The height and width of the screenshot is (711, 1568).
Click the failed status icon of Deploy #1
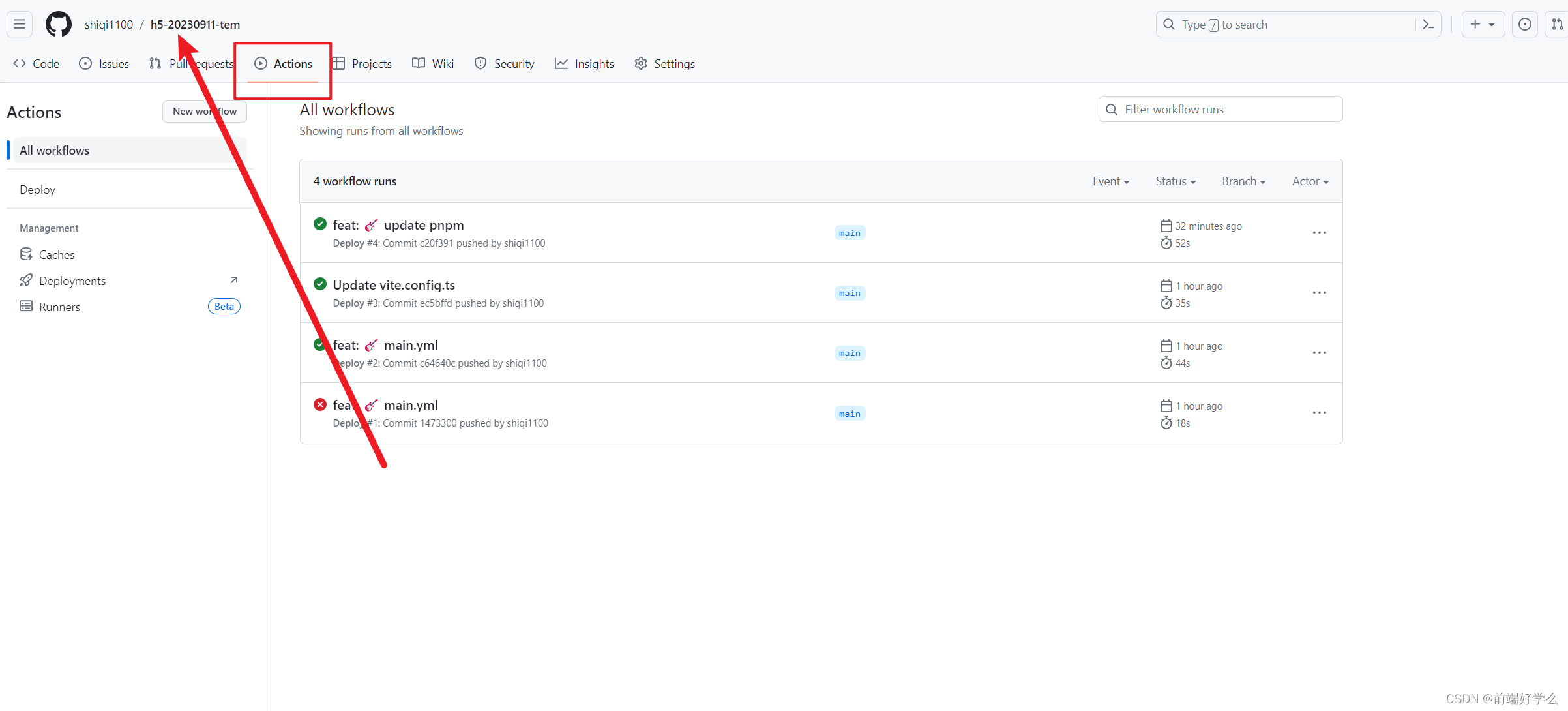click(x=319, y=404)
